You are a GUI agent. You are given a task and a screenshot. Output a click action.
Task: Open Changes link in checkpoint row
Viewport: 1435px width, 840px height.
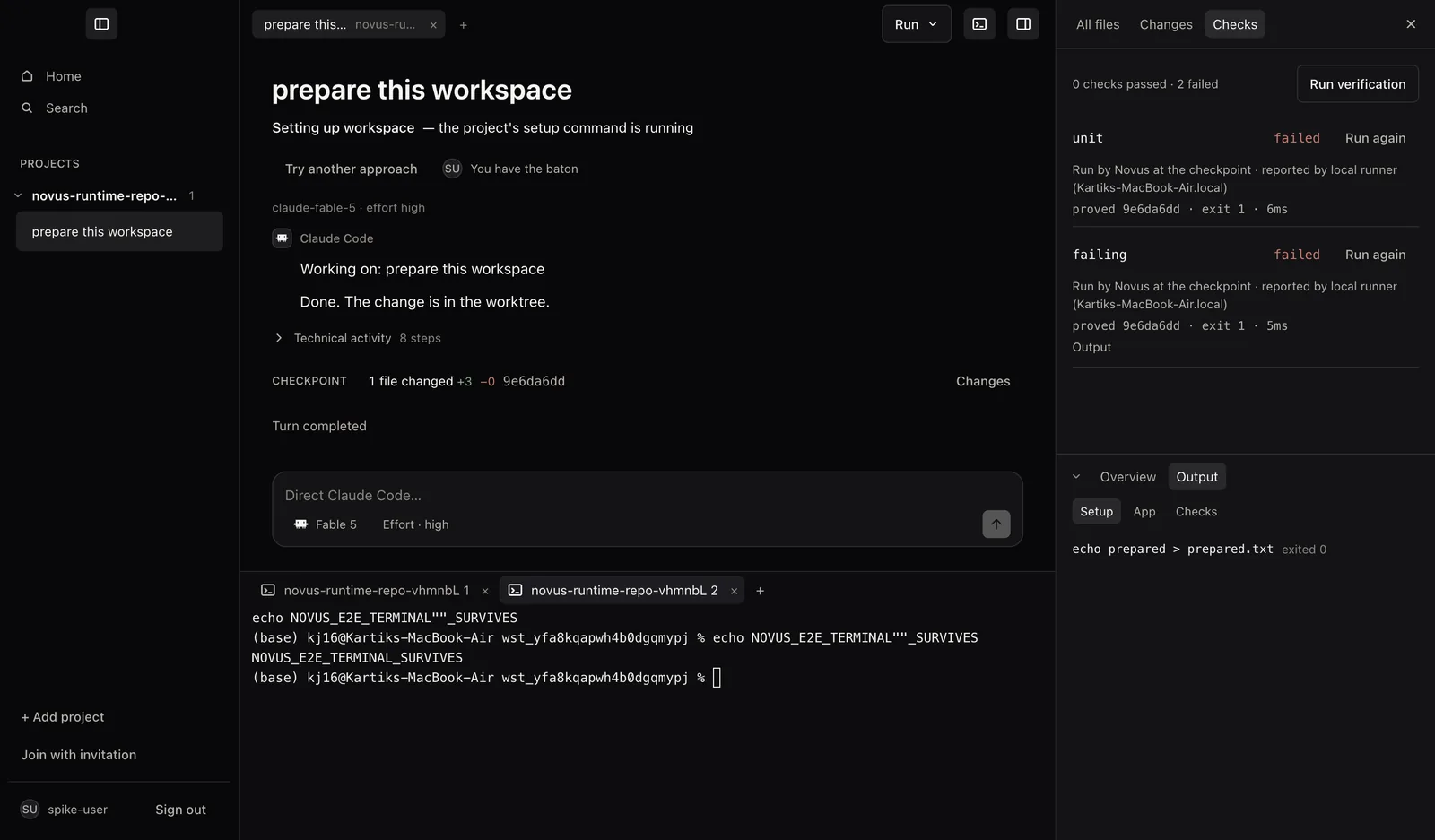coord(983,382)
